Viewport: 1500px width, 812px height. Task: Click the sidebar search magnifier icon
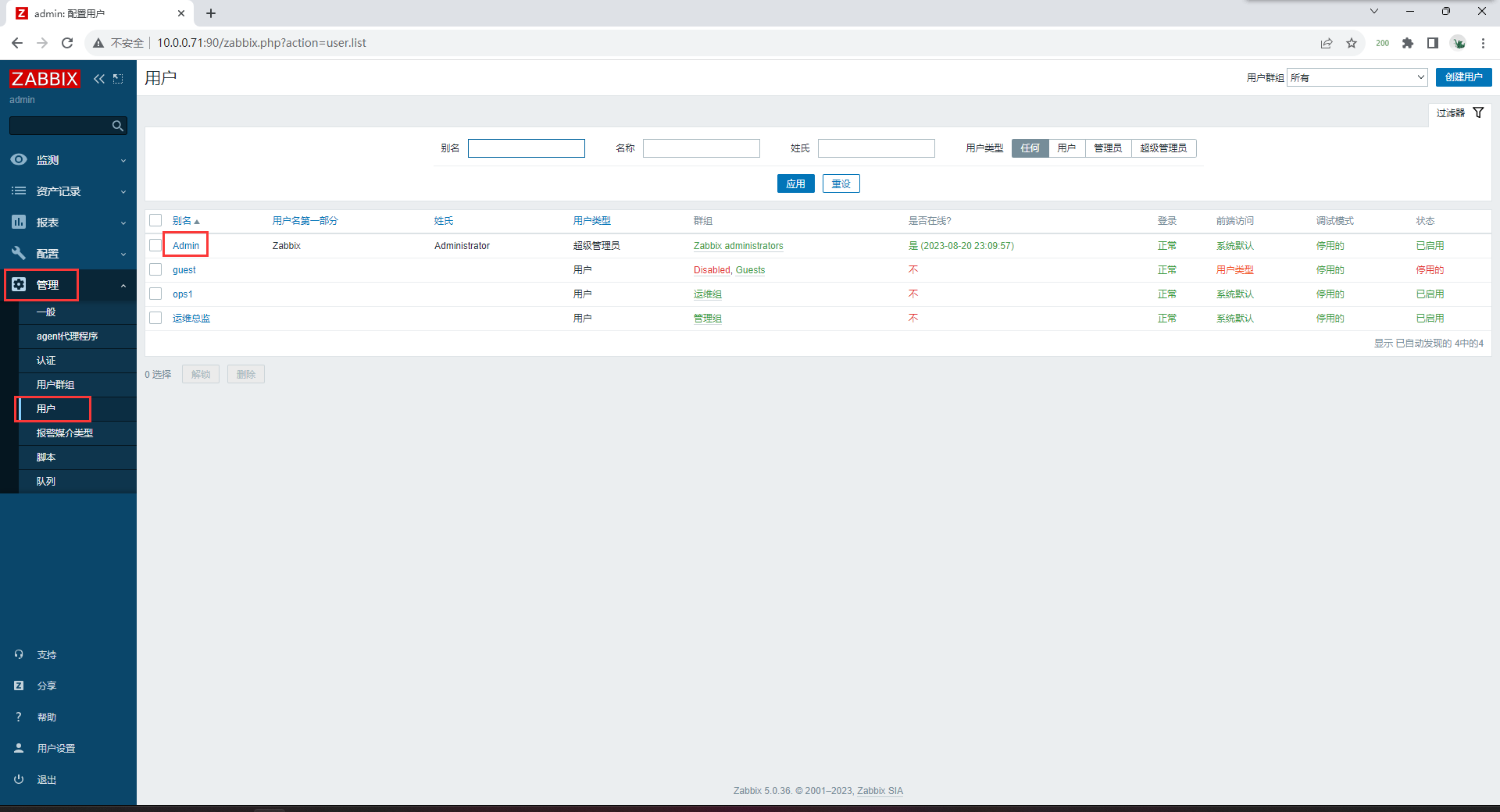(x=117, y=126)
